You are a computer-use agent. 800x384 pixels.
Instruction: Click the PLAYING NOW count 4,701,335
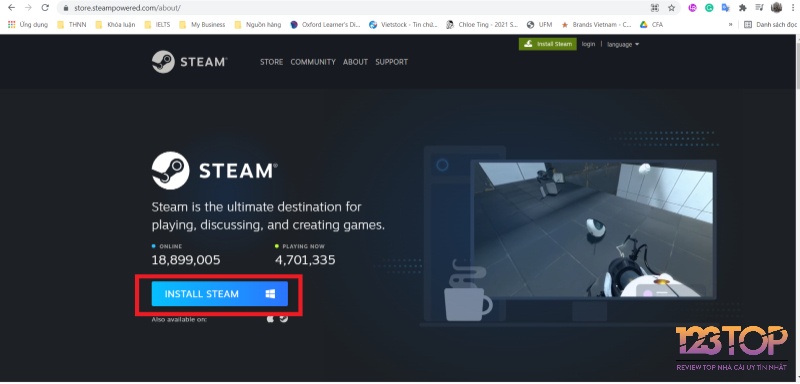[x=305, y=260]
